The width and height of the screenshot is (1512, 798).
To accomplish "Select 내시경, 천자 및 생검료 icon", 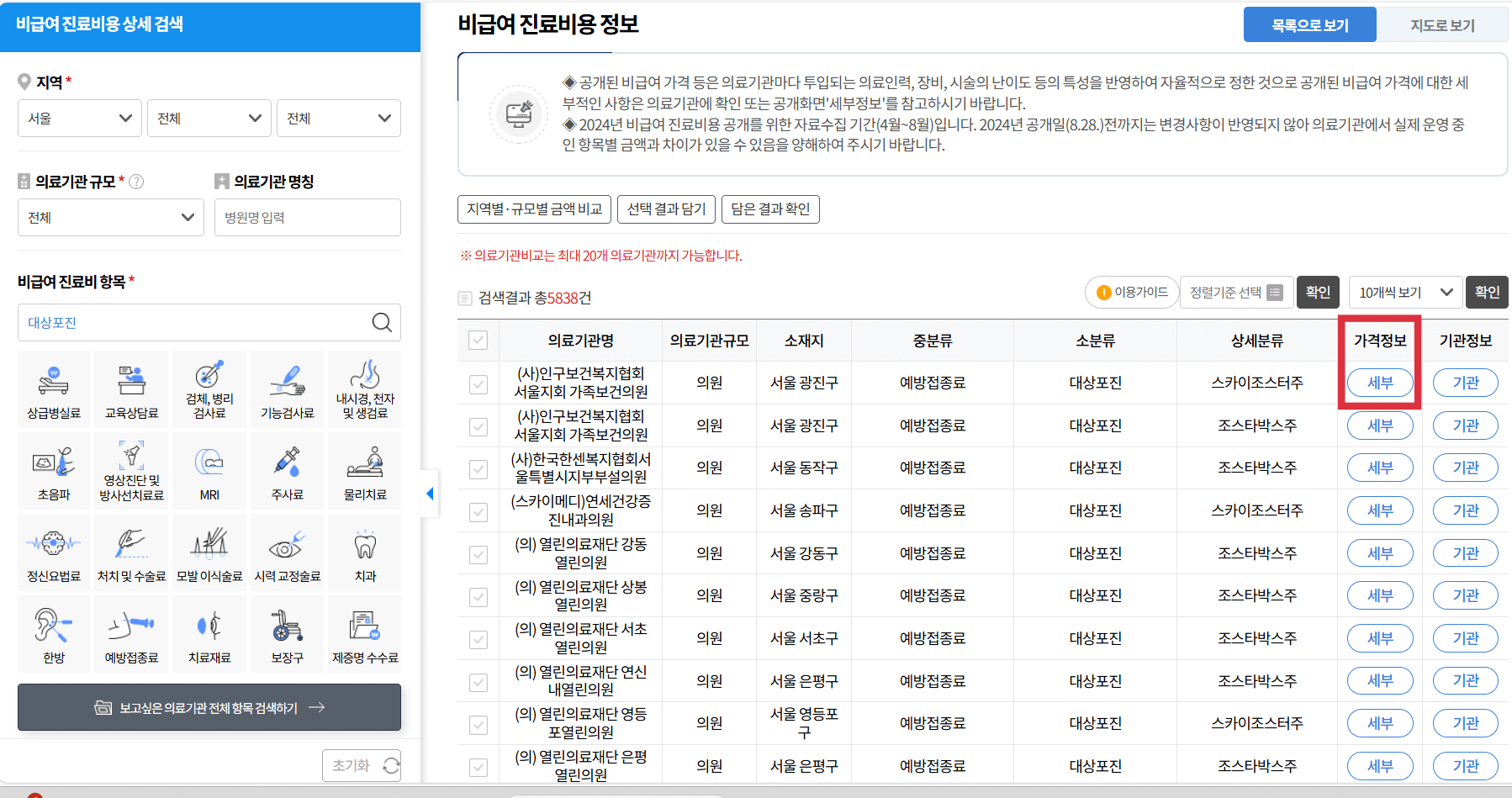I will pyautogui.click(x=365, y=389).
